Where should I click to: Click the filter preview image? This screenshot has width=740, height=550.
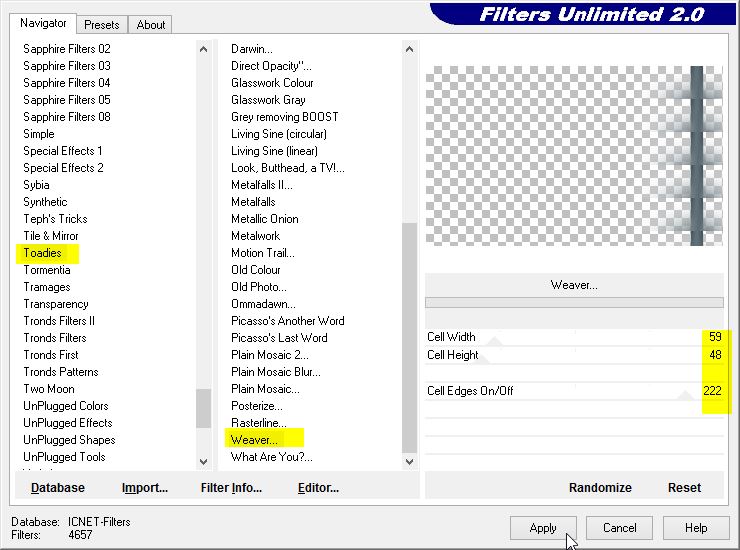(x=574, y=155)
